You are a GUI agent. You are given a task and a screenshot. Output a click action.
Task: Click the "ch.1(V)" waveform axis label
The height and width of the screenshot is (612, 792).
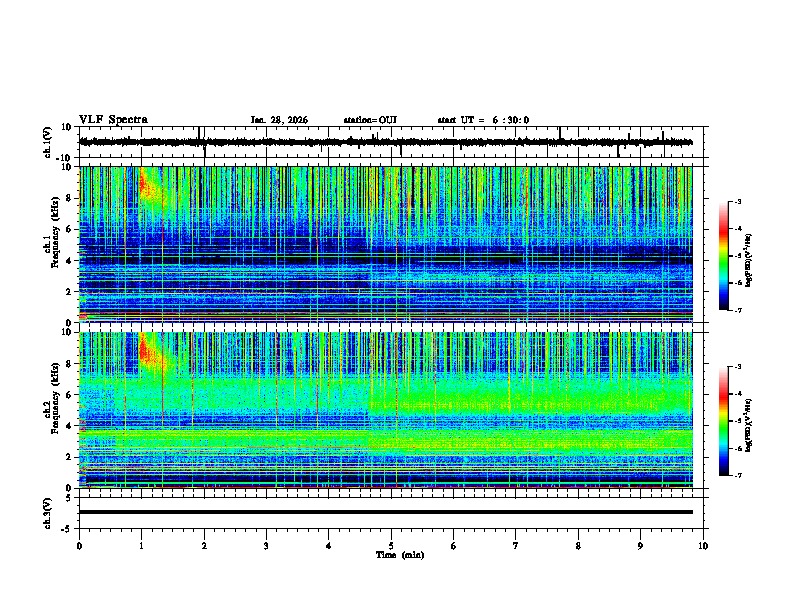(x=48, y=142)
